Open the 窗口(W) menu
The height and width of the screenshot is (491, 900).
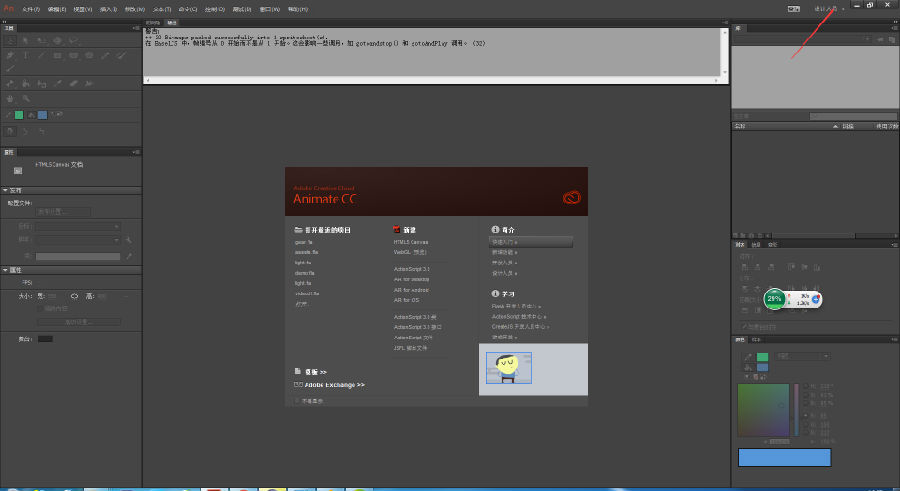point(270,9)
